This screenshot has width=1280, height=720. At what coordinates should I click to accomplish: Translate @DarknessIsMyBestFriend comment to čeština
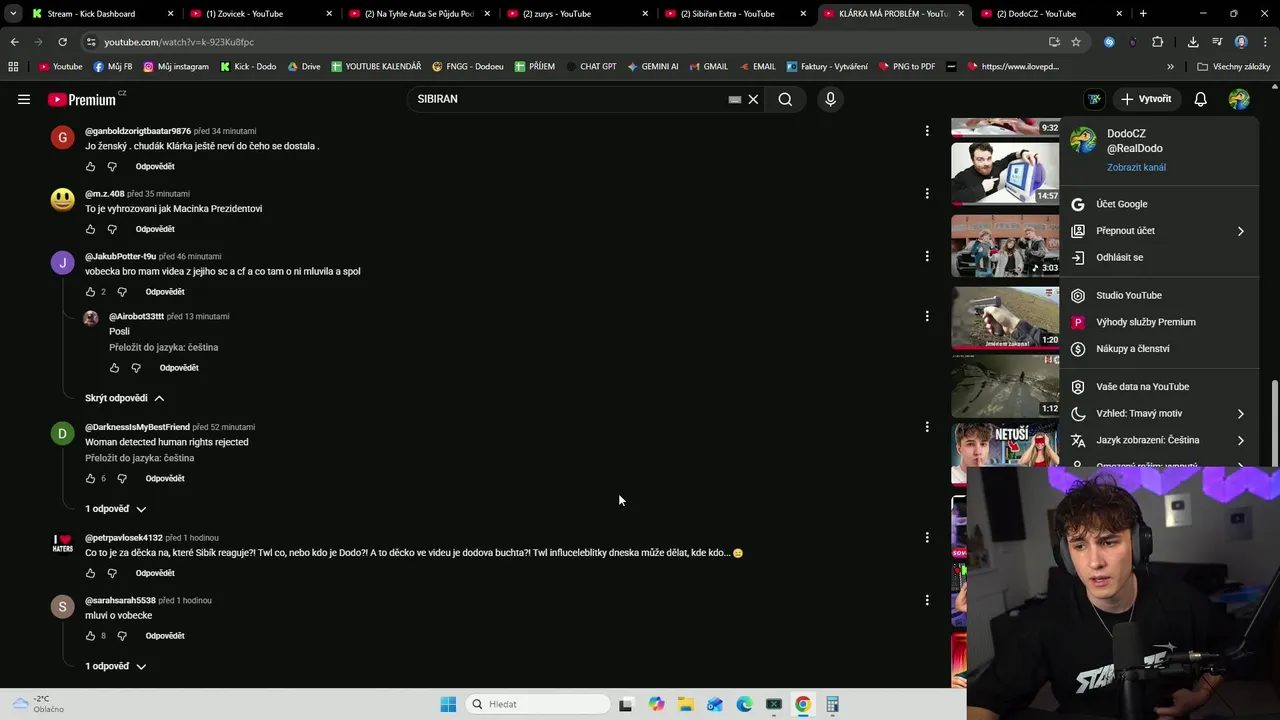coord(139,458)
